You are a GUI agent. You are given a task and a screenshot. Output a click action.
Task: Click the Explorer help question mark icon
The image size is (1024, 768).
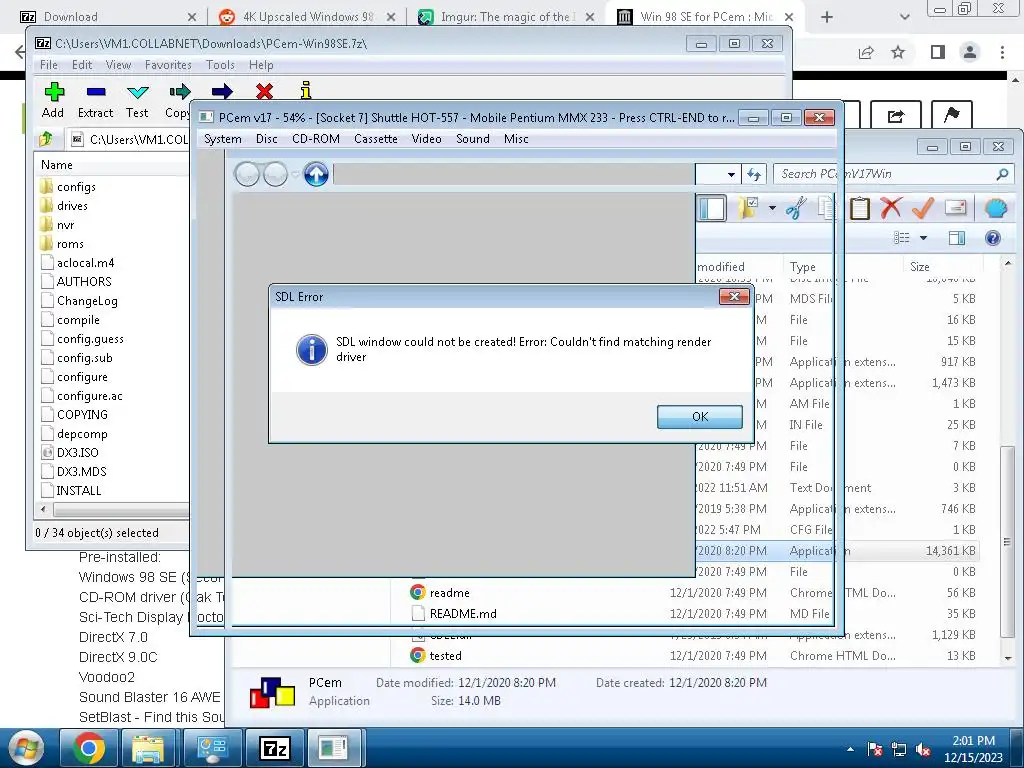click(x=993, y=238)
